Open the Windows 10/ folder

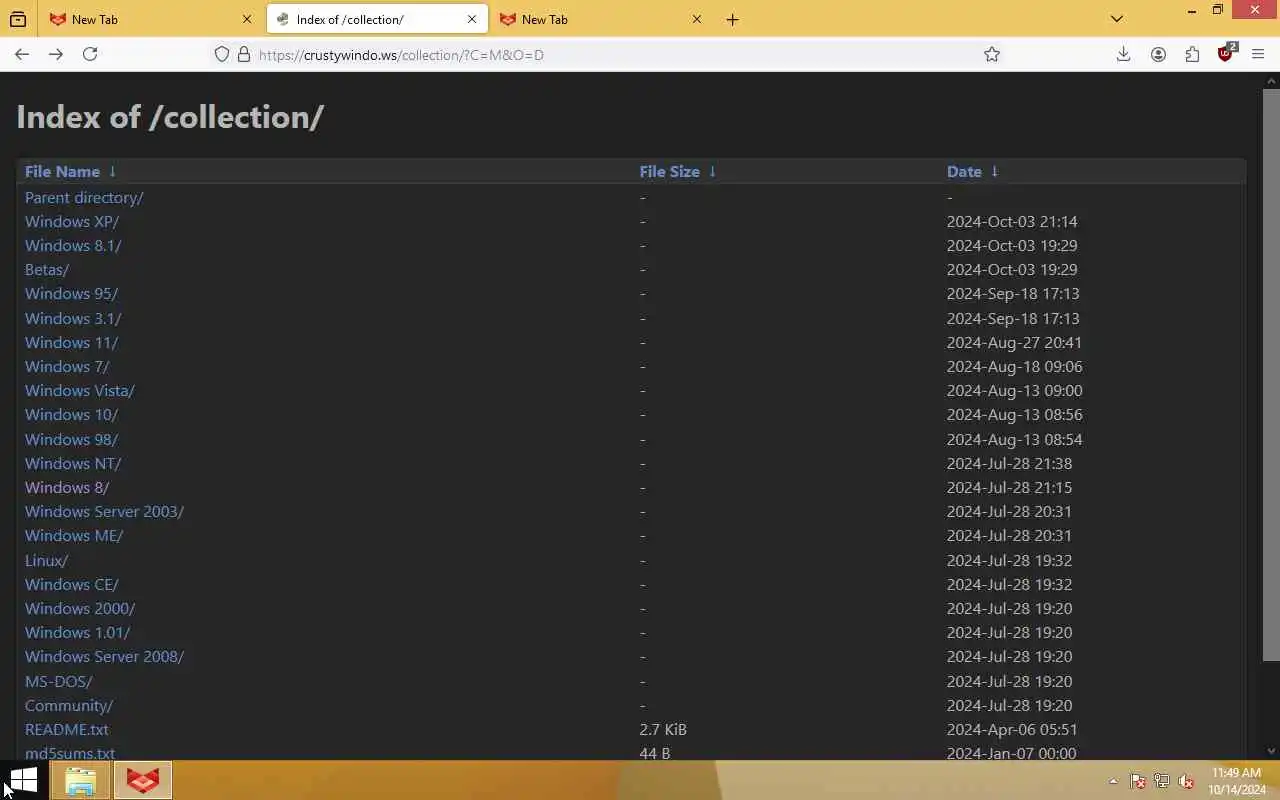click(x=71, y=415)
